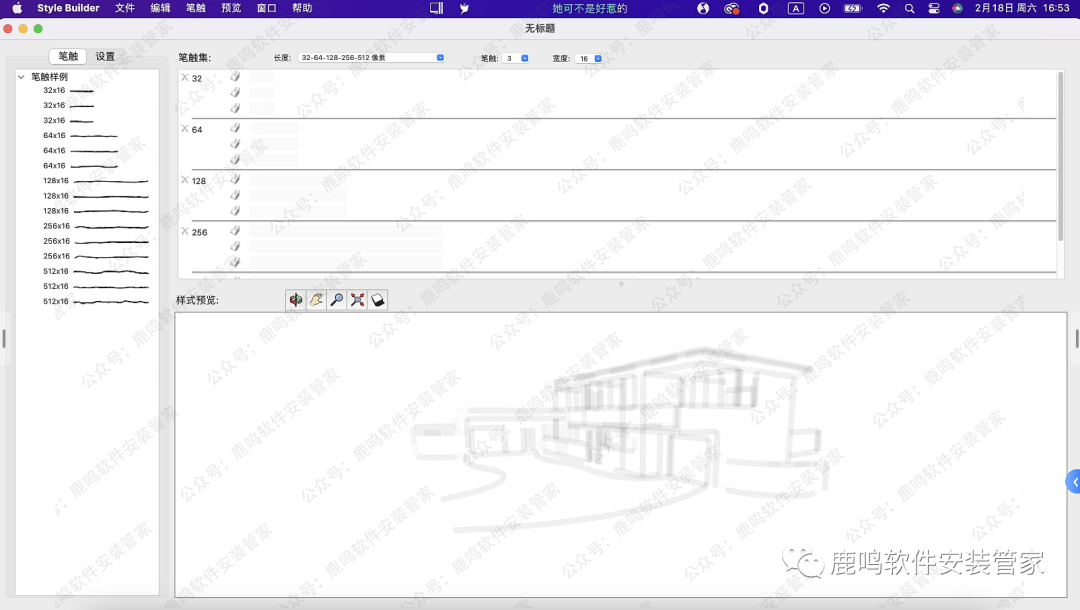Open the 文件 menu
Screen dimensions: 1080x610
125,8
